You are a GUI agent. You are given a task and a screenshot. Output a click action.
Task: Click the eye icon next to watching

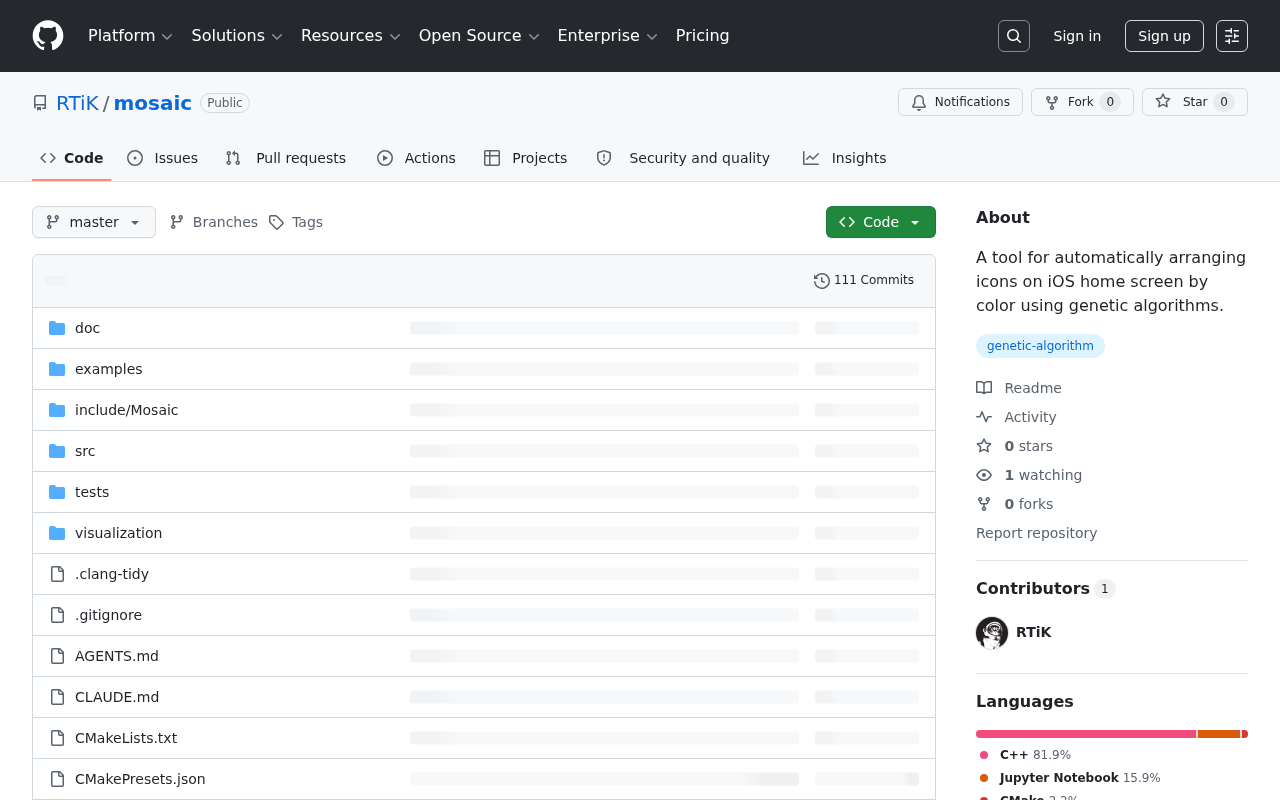(984, 475)
